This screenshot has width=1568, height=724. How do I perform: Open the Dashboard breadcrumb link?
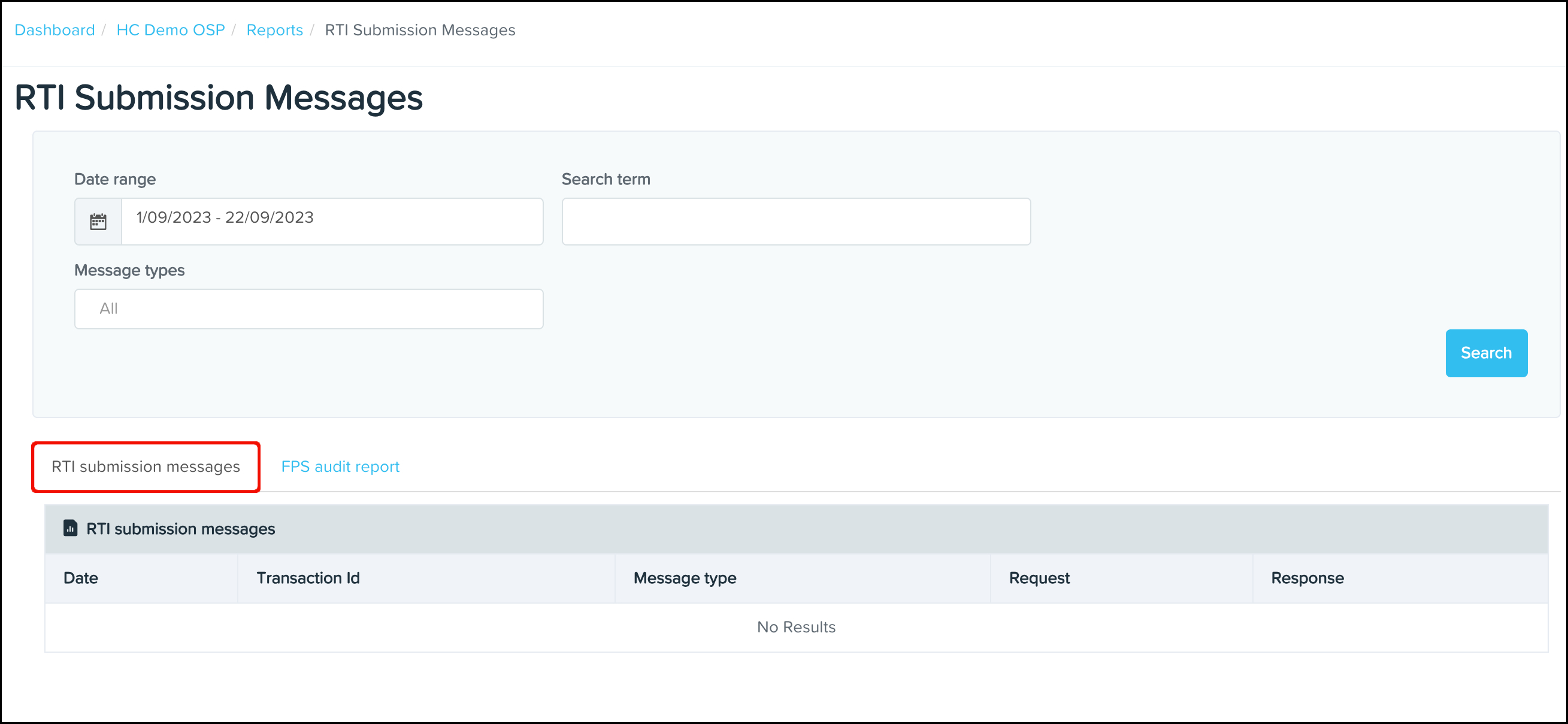point(54,29)
